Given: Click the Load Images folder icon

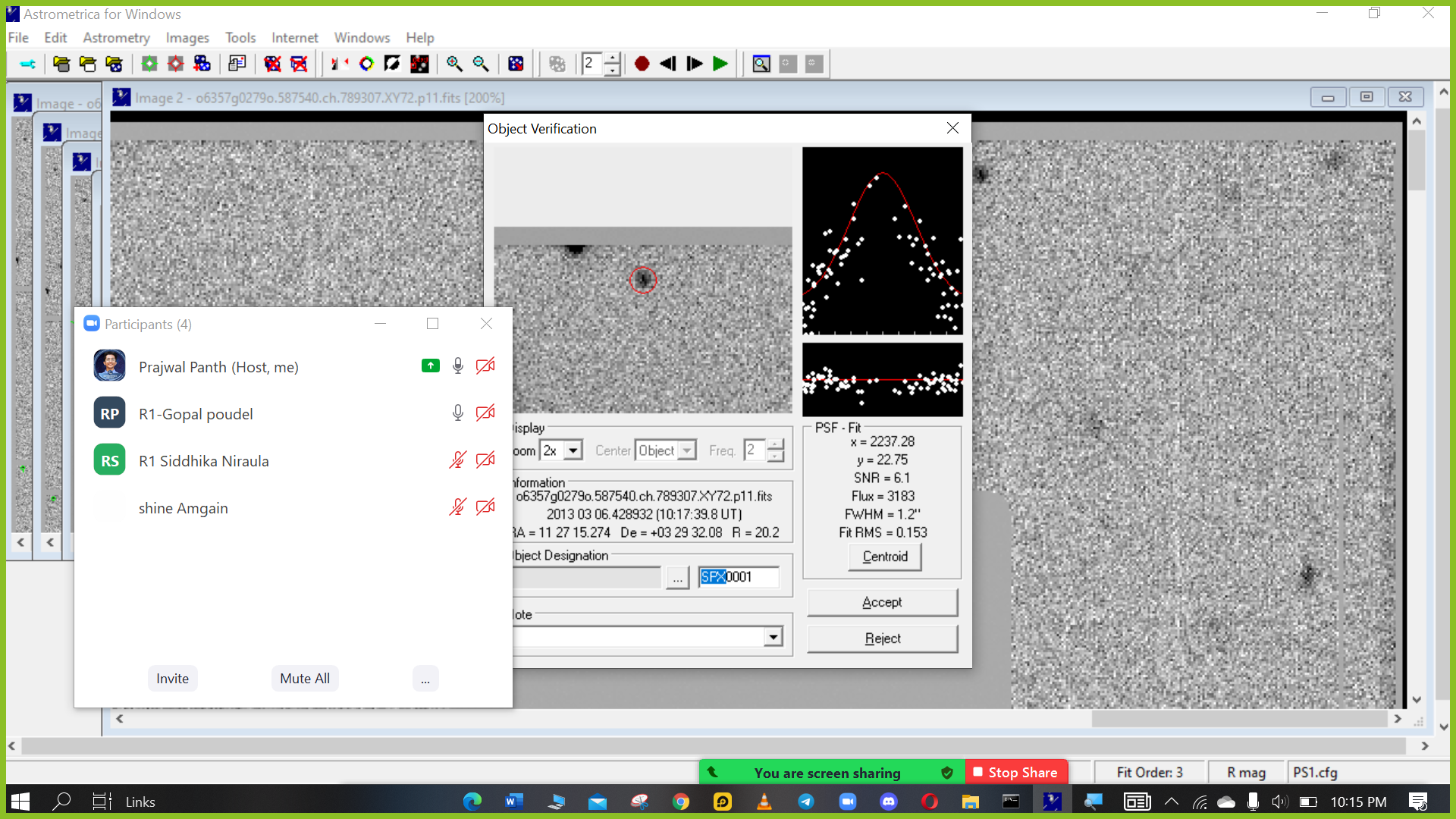Looking at the screenshot, I should [x=61, y=64].
